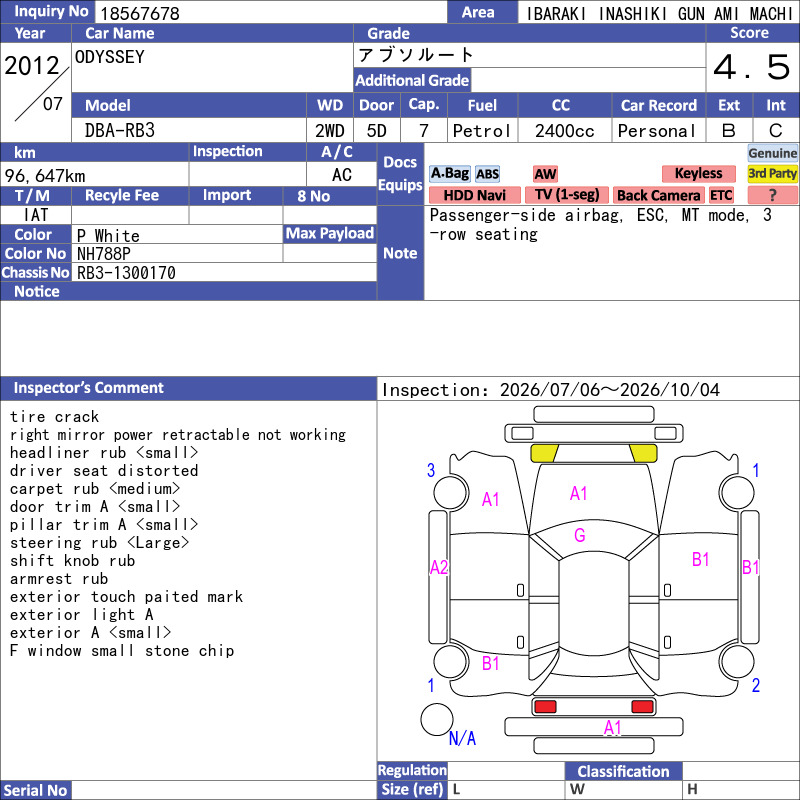Click the mileage 96,647km
Image resolution: width=800 pixels, height=800 pixels.
[45, 176]
